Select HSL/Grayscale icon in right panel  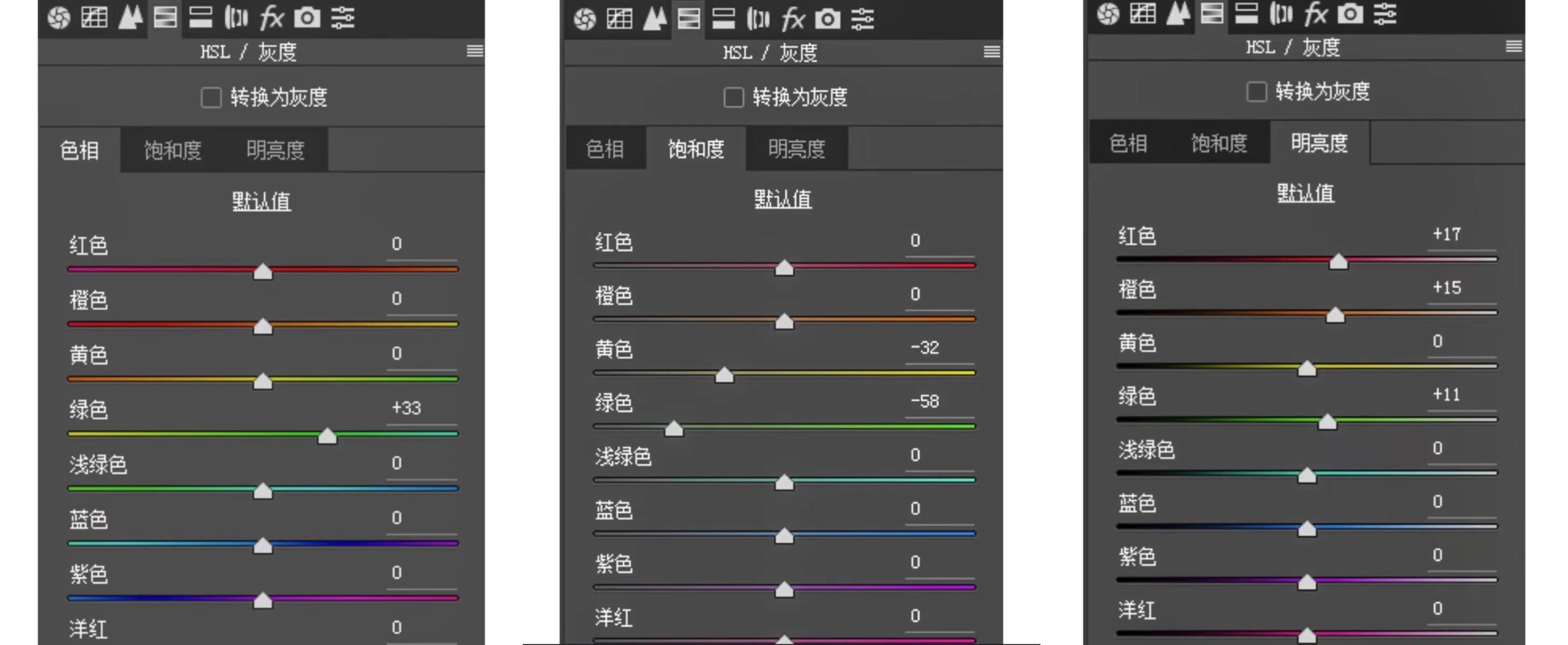pyautogui.click(x=1212, y=13)
